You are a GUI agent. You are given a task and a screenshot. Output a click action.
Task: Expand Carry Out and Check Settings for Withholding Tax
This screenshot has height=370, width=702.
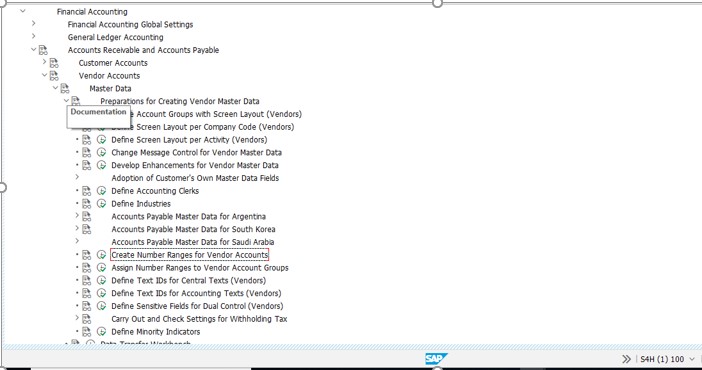pos(77,318)
